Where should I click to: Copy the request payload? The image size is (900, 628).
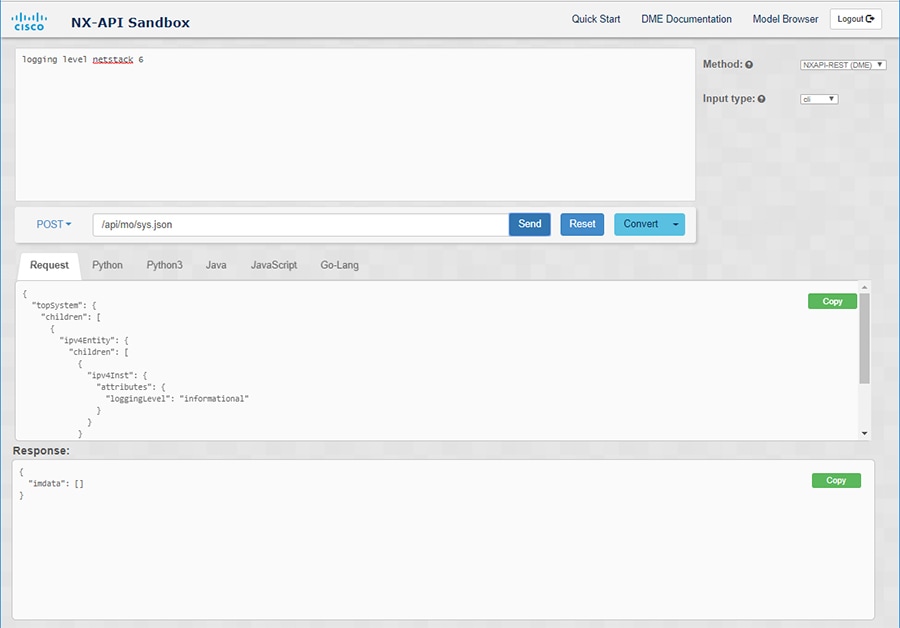(832, 301)
